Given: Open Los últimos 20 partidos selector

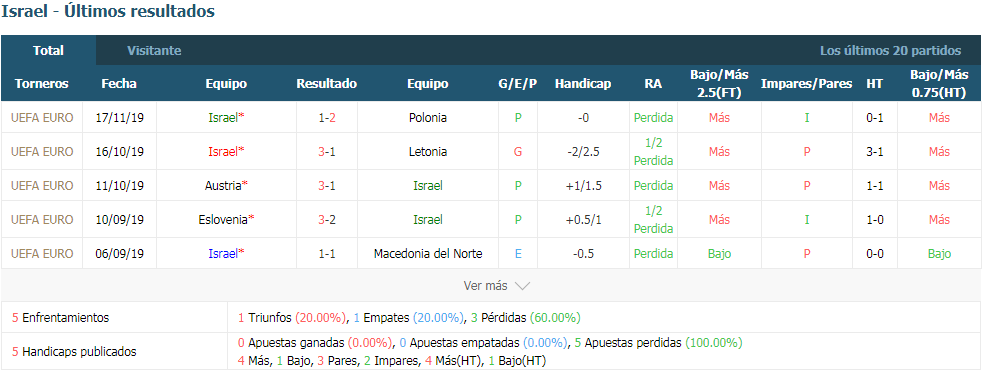Looking at the screenshot, I should (x=891, y=51).
